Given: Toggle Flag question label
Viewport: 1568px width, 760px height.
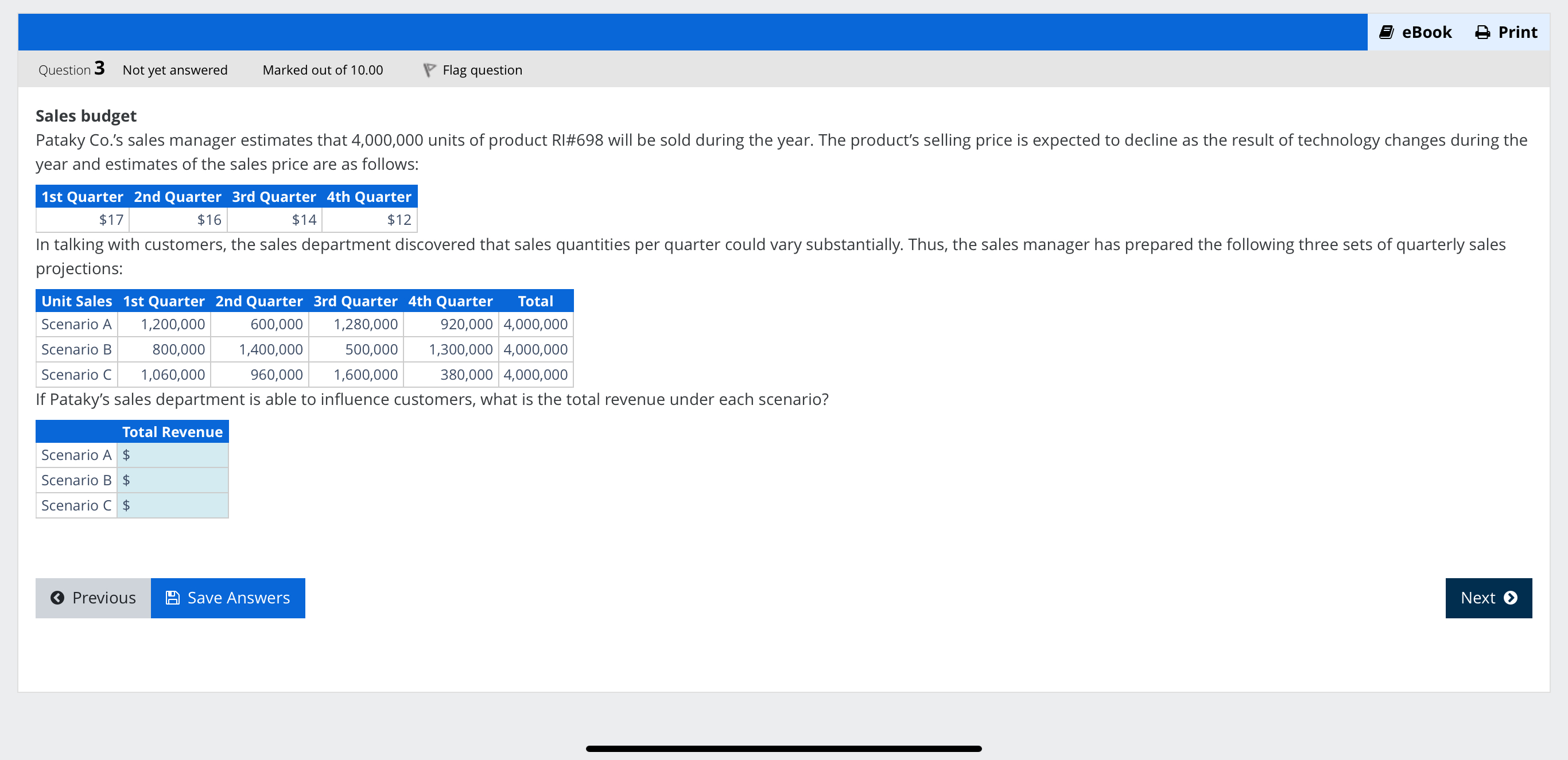Looking at the screenshot, I should [x=482, y=70].
